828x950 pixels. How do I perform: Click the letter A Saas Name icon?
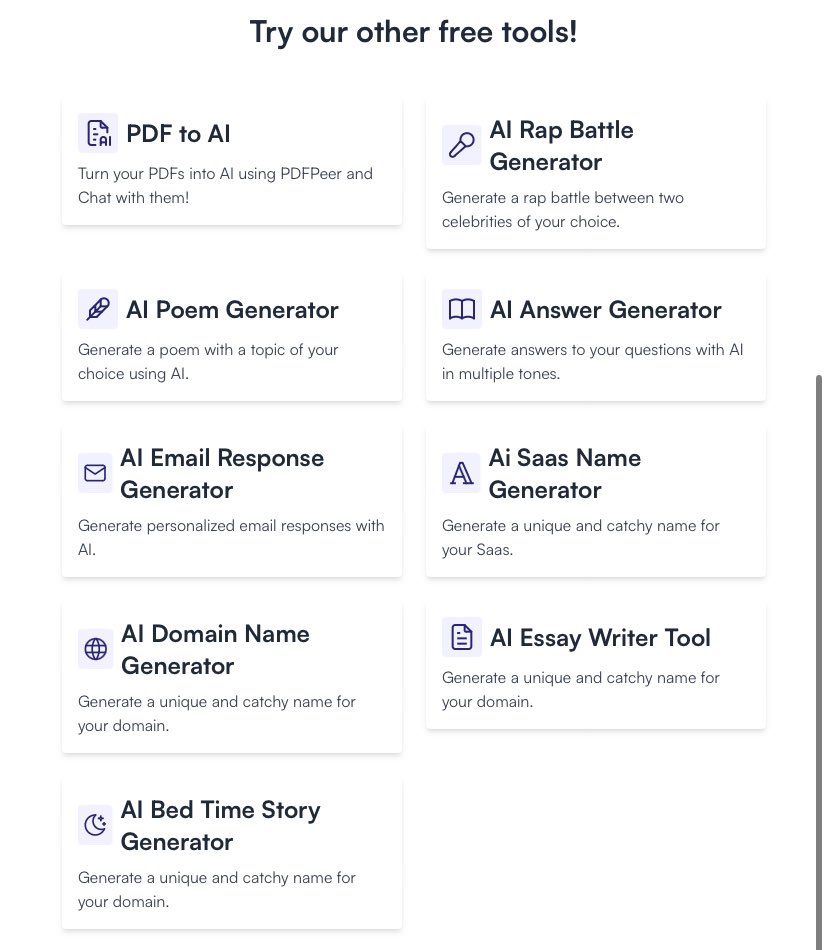point(461,473)
